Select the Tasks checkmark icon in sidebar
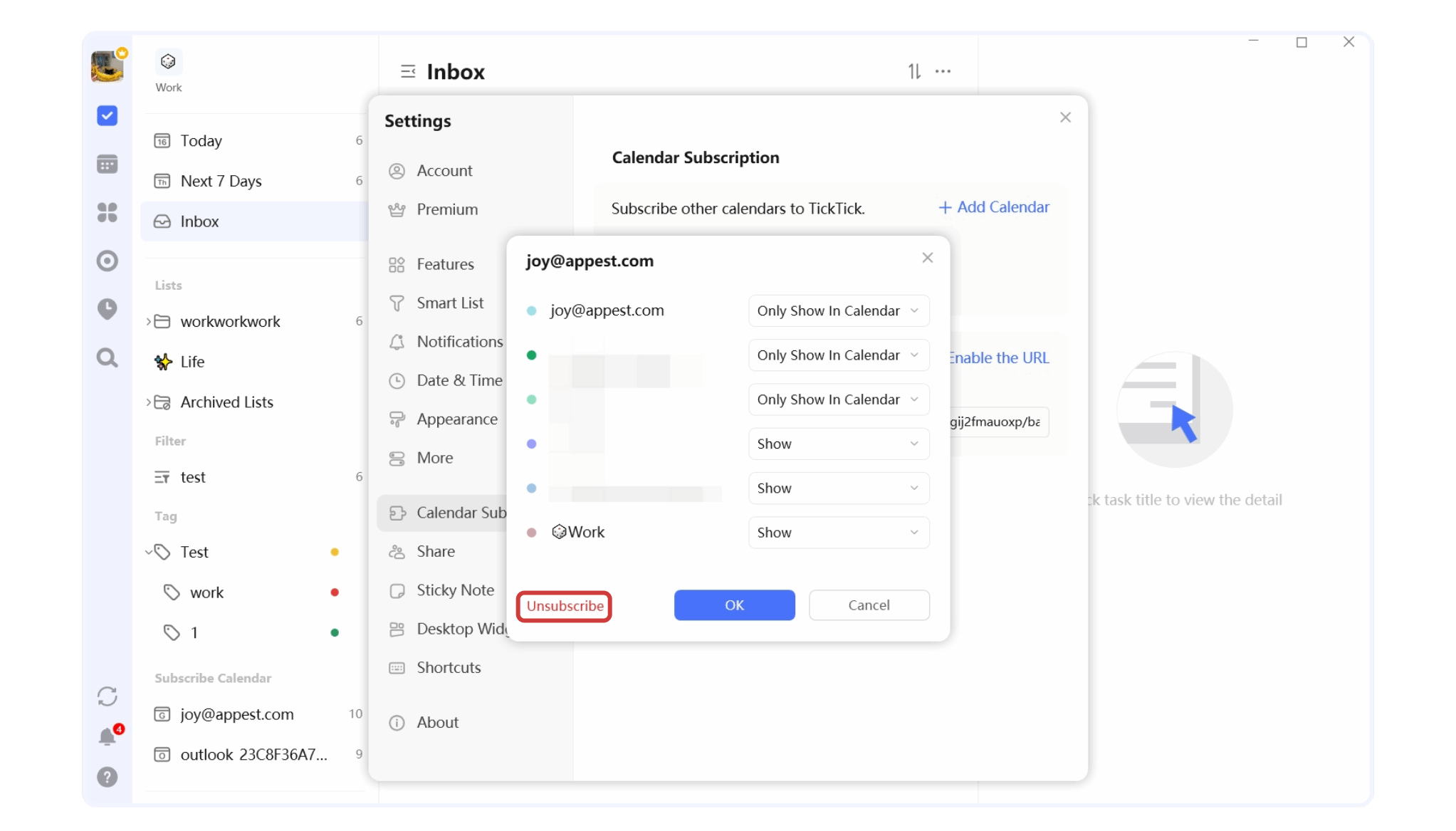The height and width of the screenshot is (831, 1456). pos(107,115)
